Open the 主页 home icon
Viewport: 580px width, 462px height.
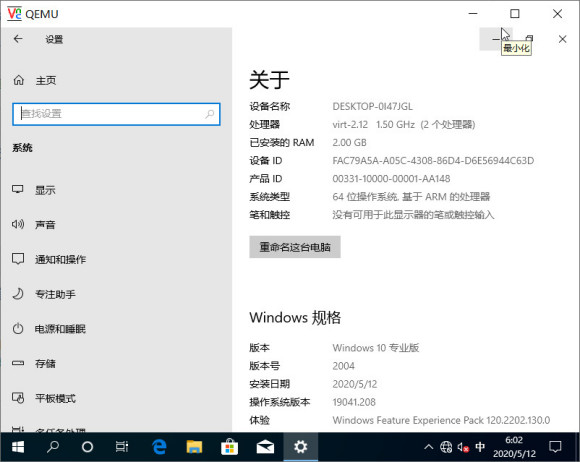tap(18, 80)
